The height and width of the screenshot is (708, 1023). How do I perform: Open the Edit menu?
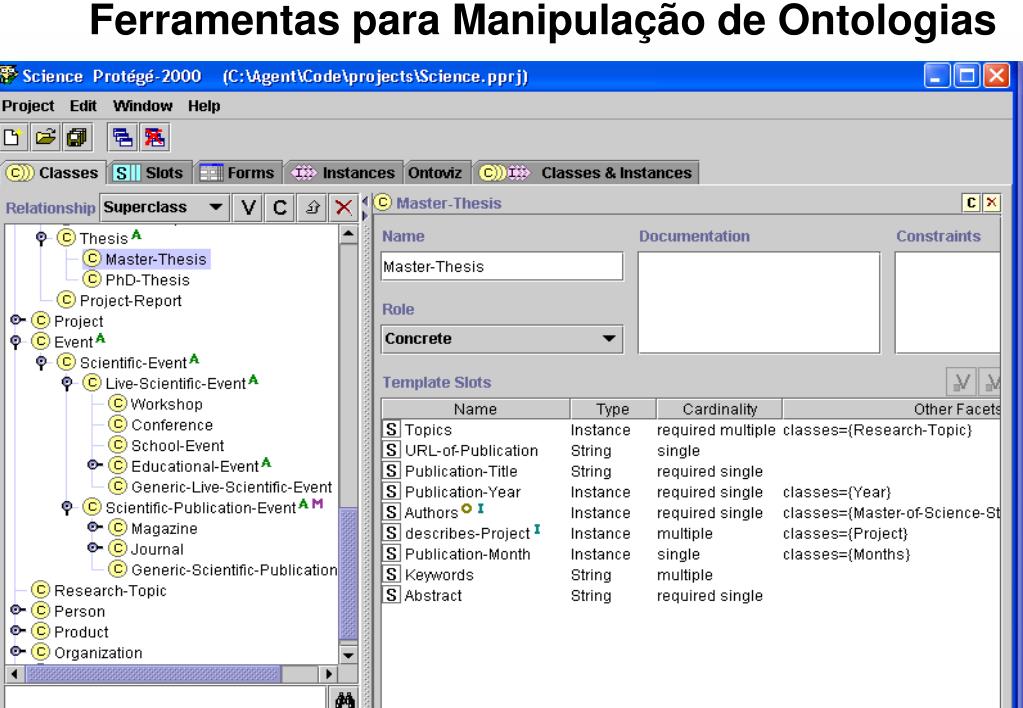click(x=83, y=106)
